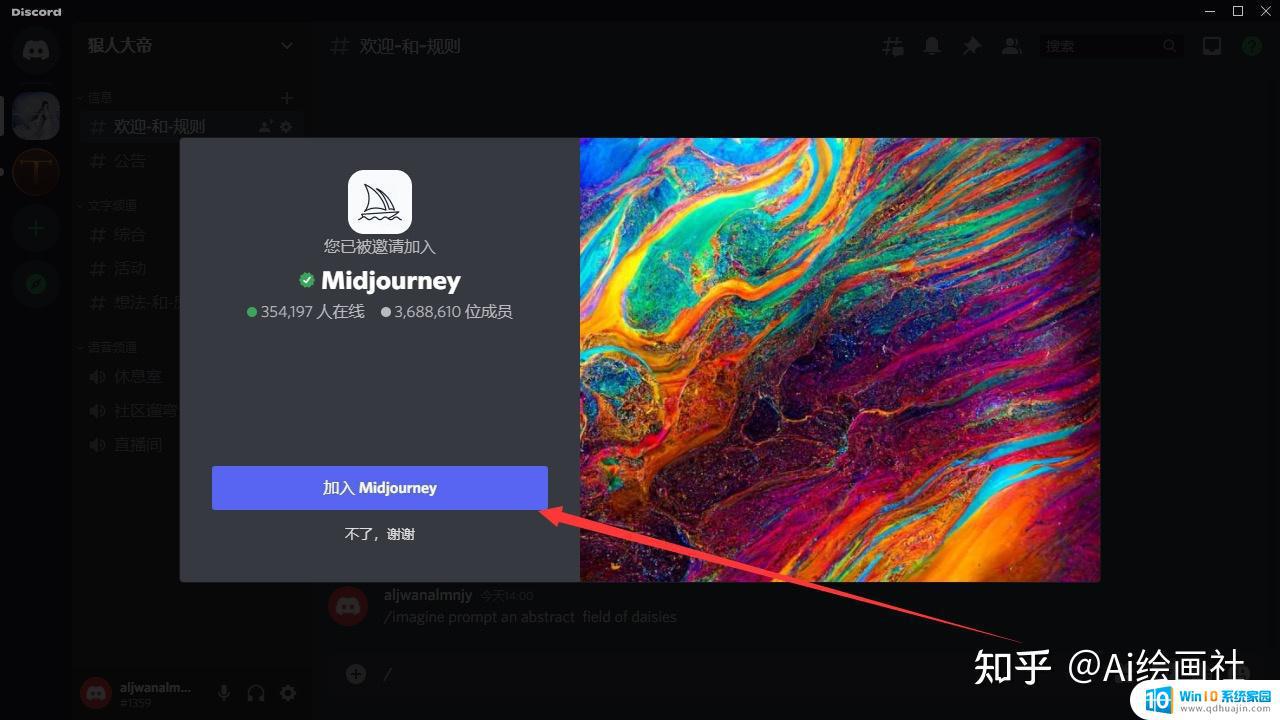Open the server with the T logo
The image size is (1280, 720).
36,172
